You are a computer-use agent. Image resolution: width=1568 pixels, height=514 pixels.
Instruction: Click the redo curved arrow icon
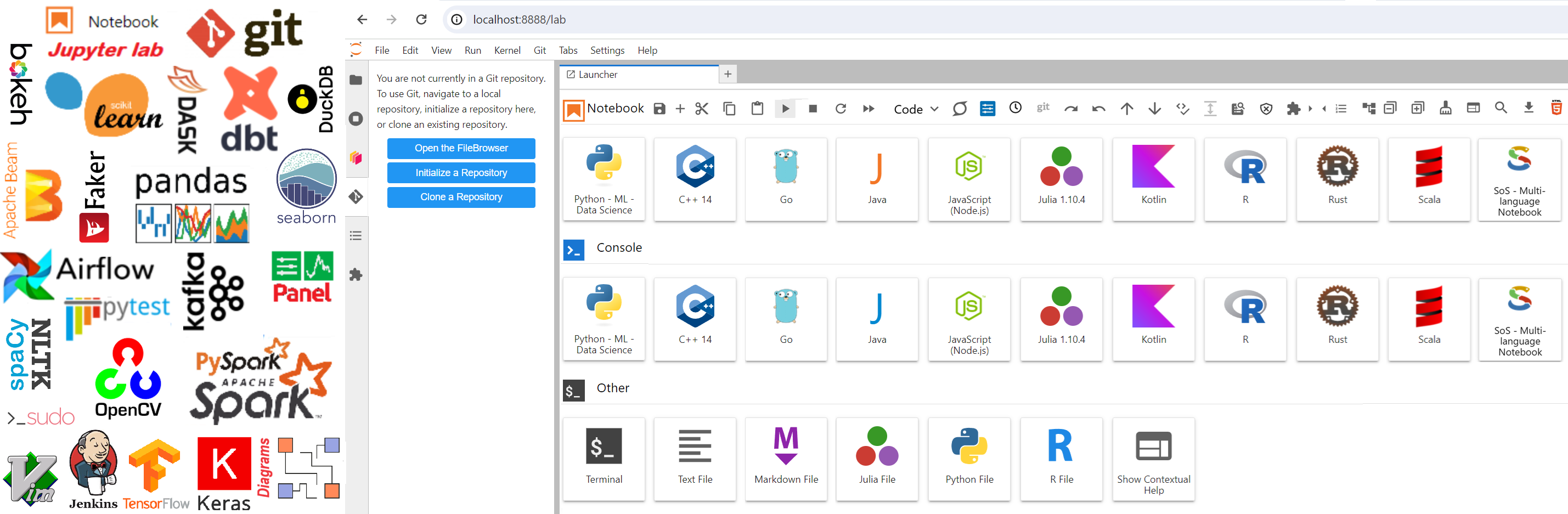click(1071, 109)
